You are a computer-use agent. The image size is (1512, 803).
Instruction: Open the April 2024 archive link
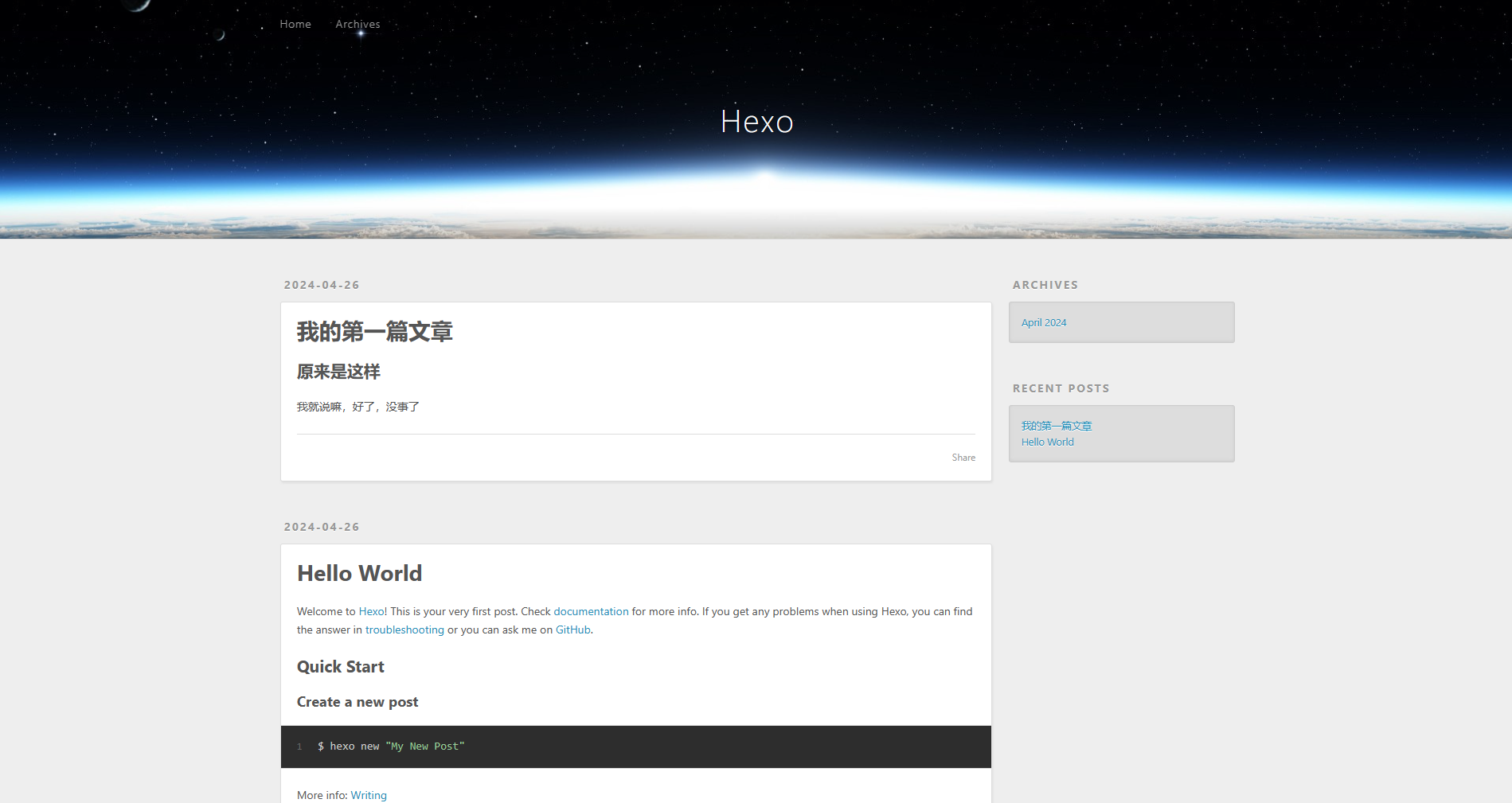[1043, 322]
